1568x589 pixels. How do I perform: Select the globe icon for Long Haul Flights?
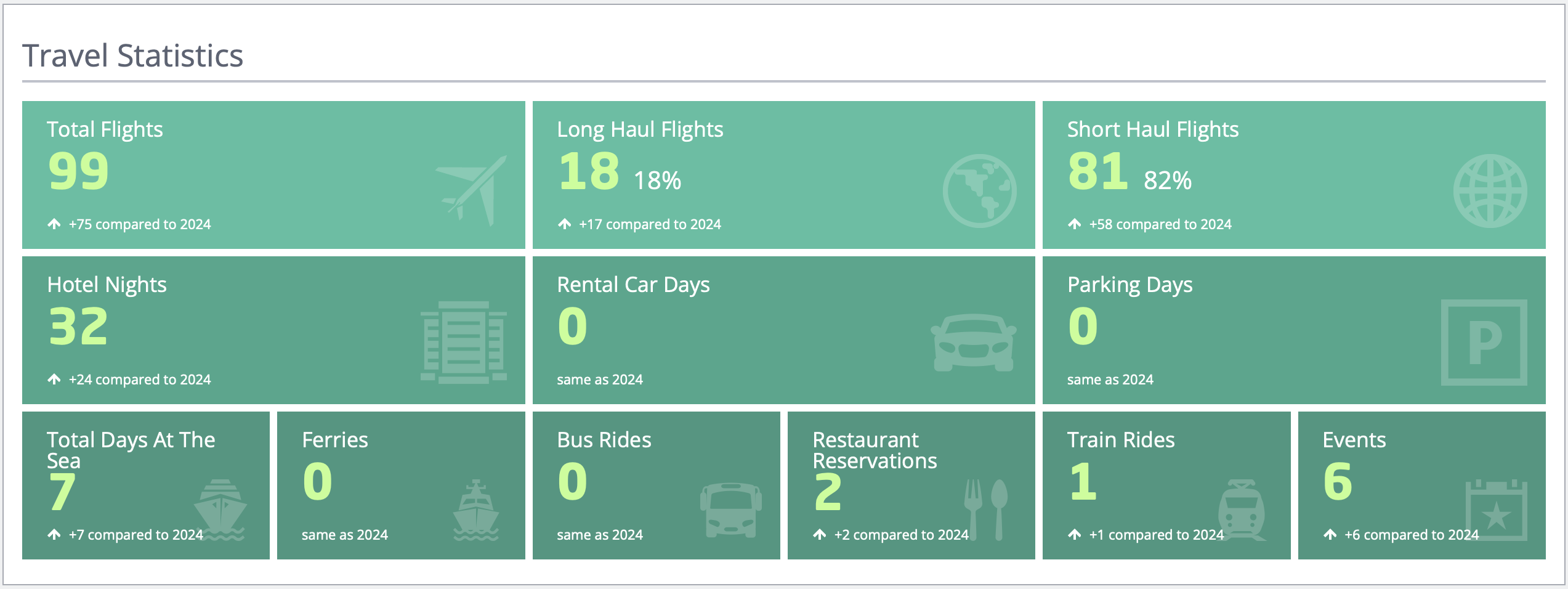pyautogui.click(x=980, y=189)
